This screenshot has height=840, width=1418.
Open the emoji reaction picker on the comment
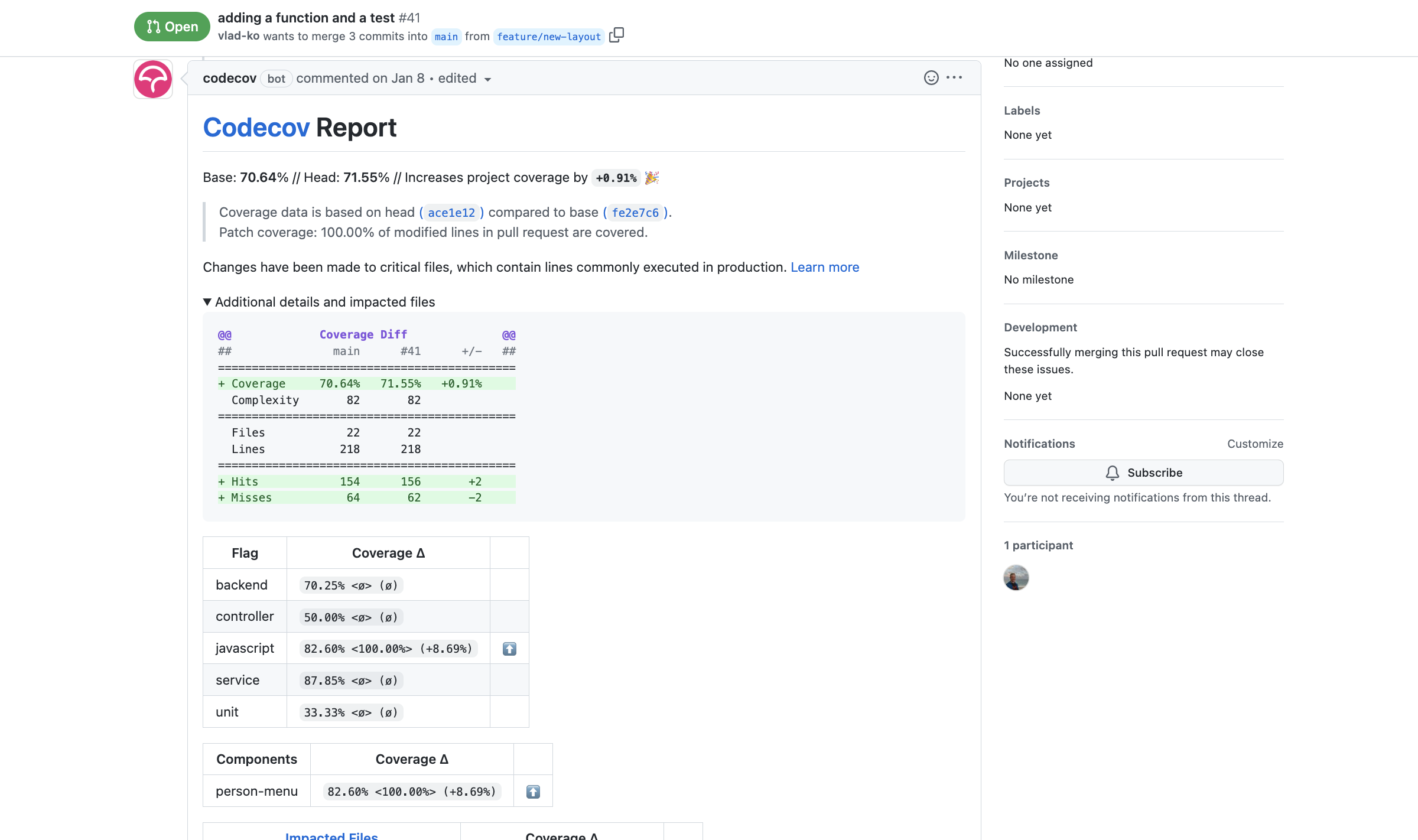point(931,77)
